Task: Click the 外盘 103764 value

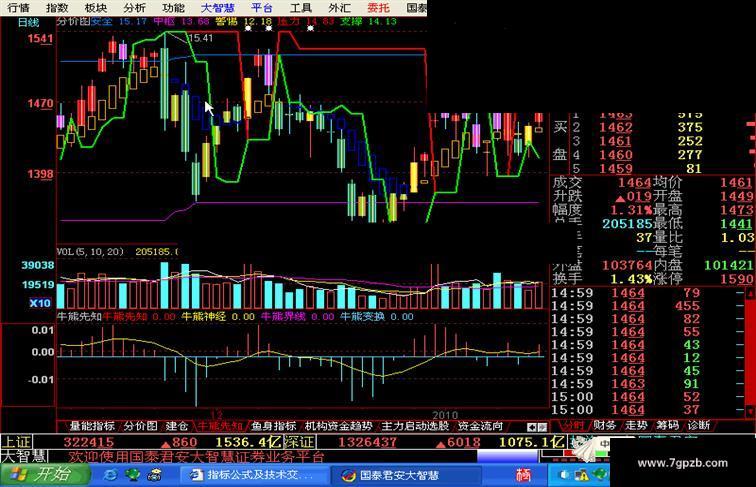Action: [x=626, y=265]
